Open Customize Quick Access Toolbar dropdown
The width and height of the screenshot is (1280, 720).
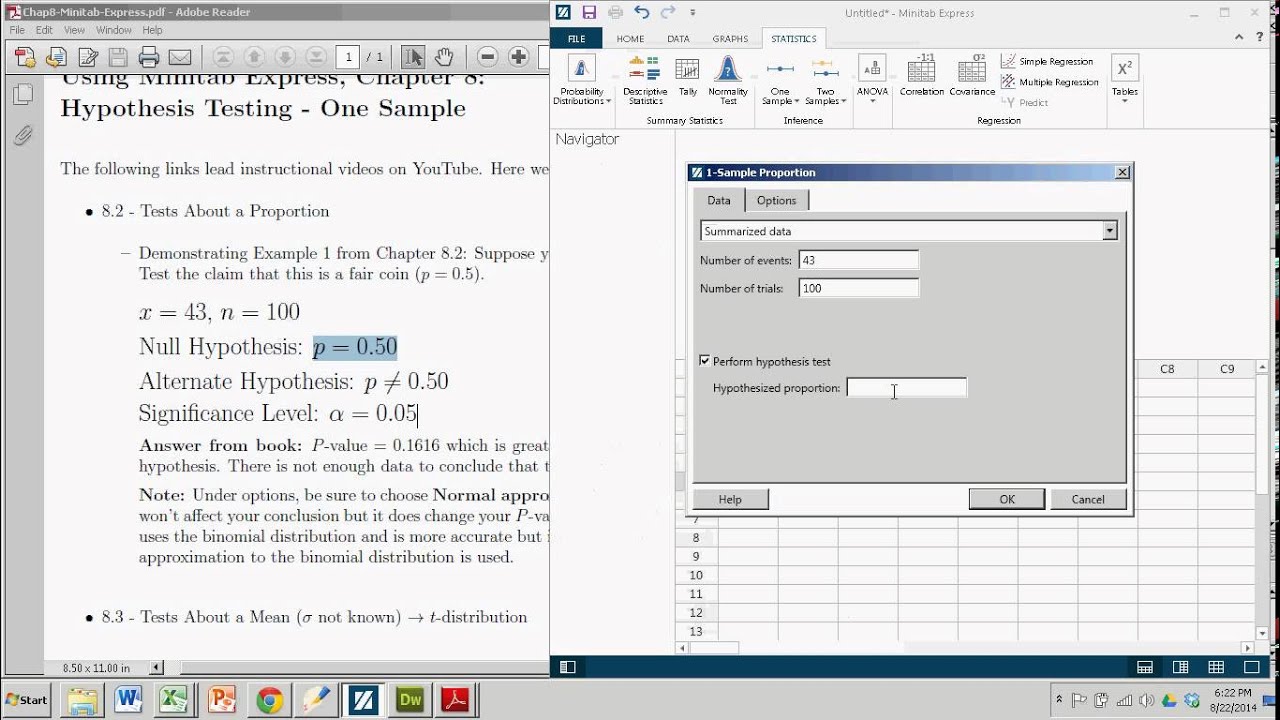pyautogui.click(x=693, y=13)
